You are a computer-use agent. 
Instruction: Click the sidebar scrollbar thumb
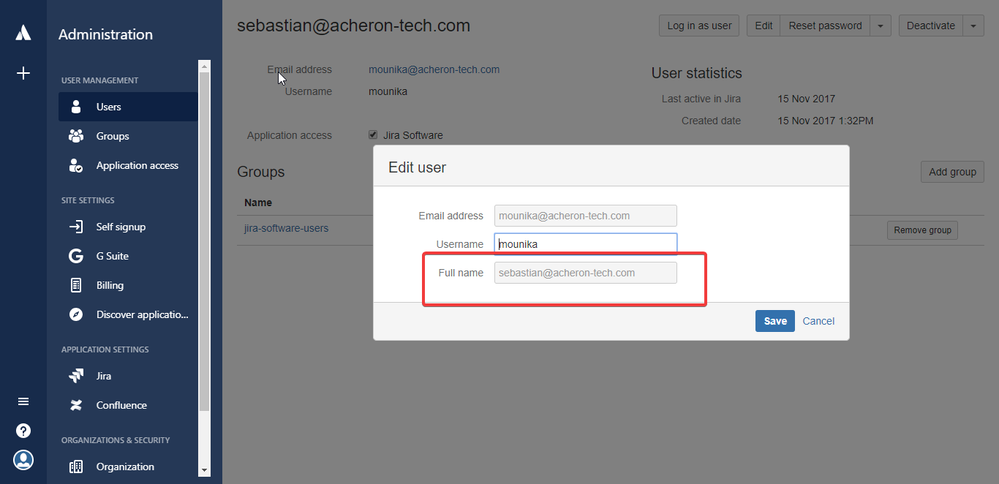[x=204, y=242]
